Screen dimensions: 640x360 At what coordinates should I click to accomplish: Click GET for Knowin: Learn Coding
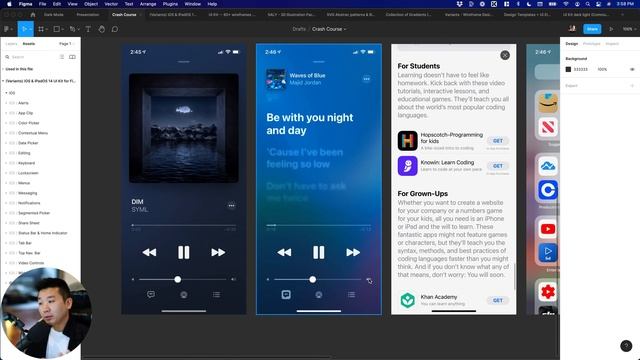pyautogui.click(x=498, y=166)
